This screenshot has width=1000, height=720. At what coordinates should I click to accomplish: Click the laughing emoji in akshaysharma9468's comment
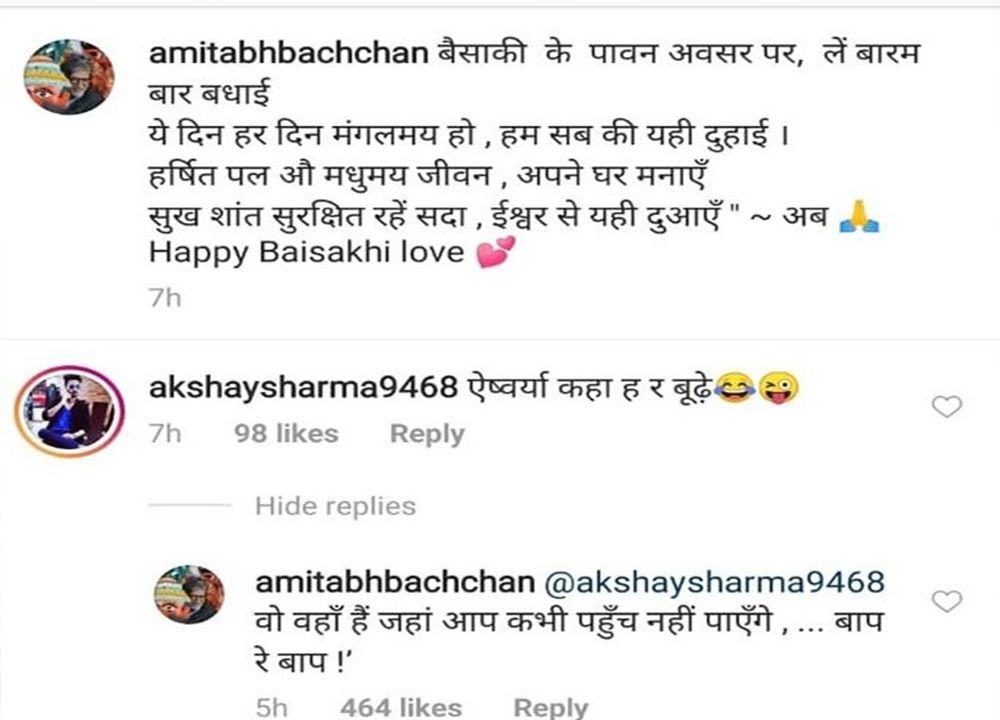[x=734, y=388]
